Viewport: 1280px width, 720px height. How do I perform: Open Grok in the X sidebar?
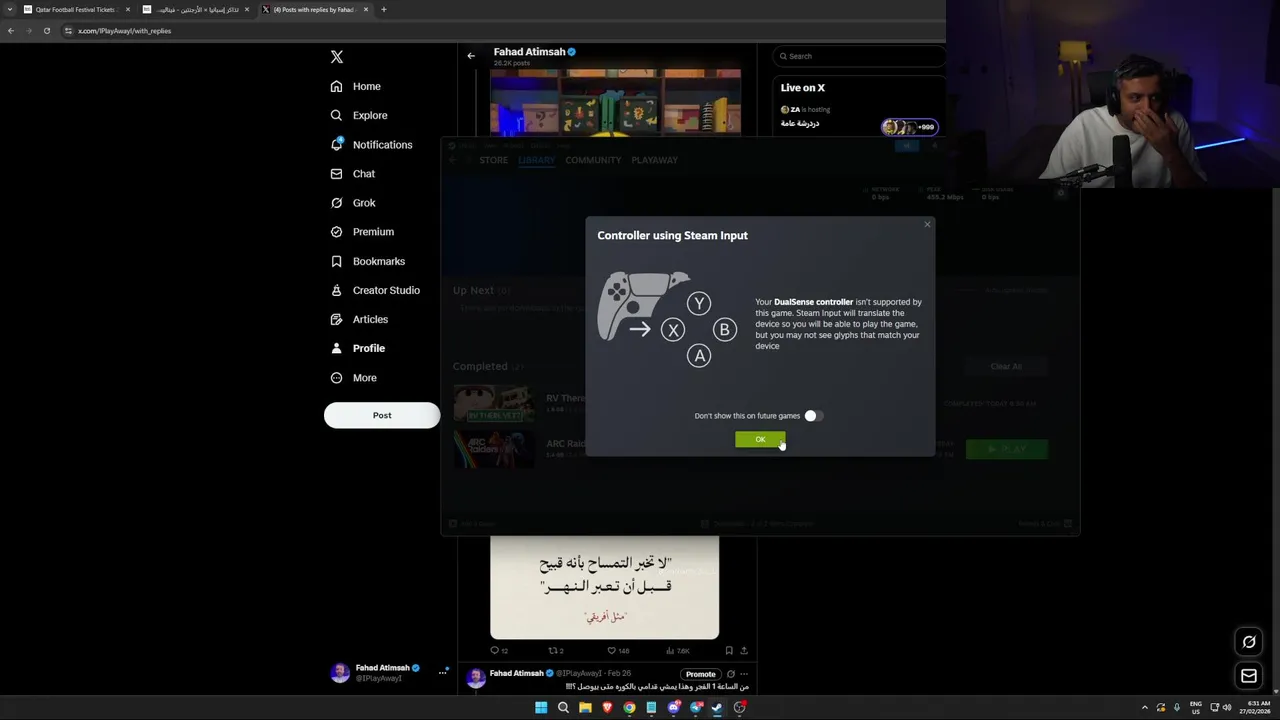(353, 203)
